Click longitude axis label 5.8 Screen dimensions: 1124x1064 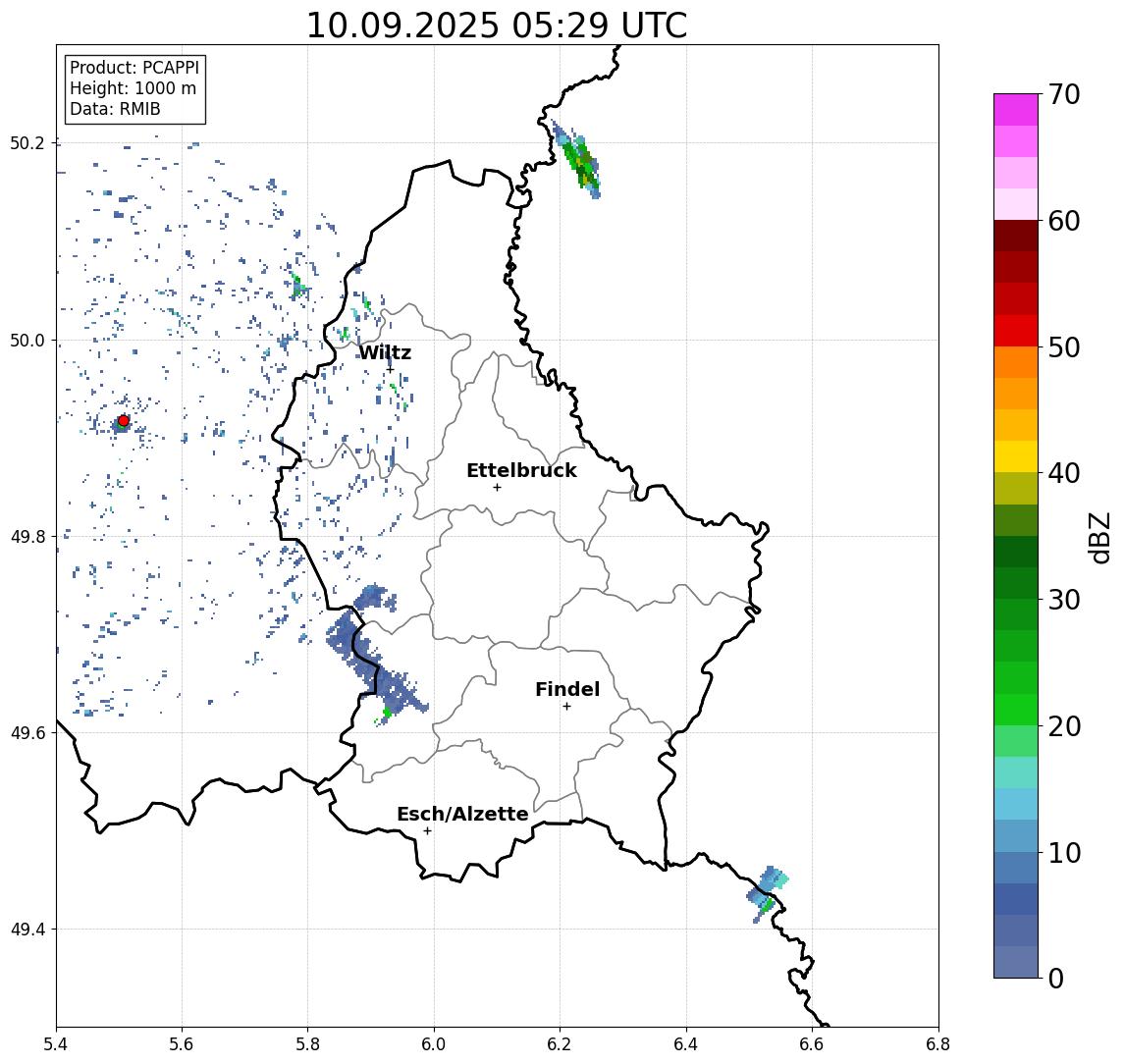click(308, 1044)
